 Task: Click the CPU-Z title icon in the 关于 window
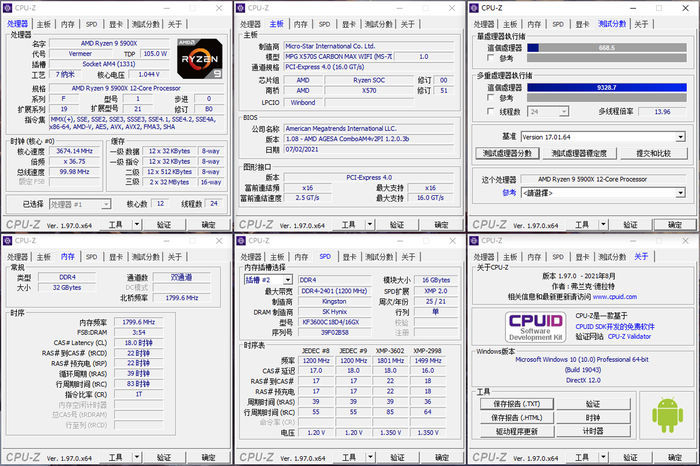[x=474, y=241]
